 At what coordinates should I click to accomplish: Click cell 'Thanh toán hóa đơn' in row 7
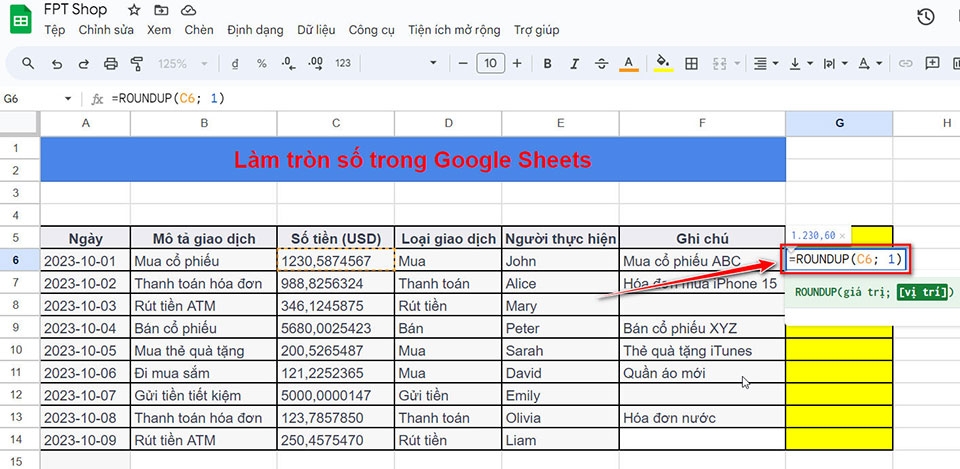(x=203, y=283)
